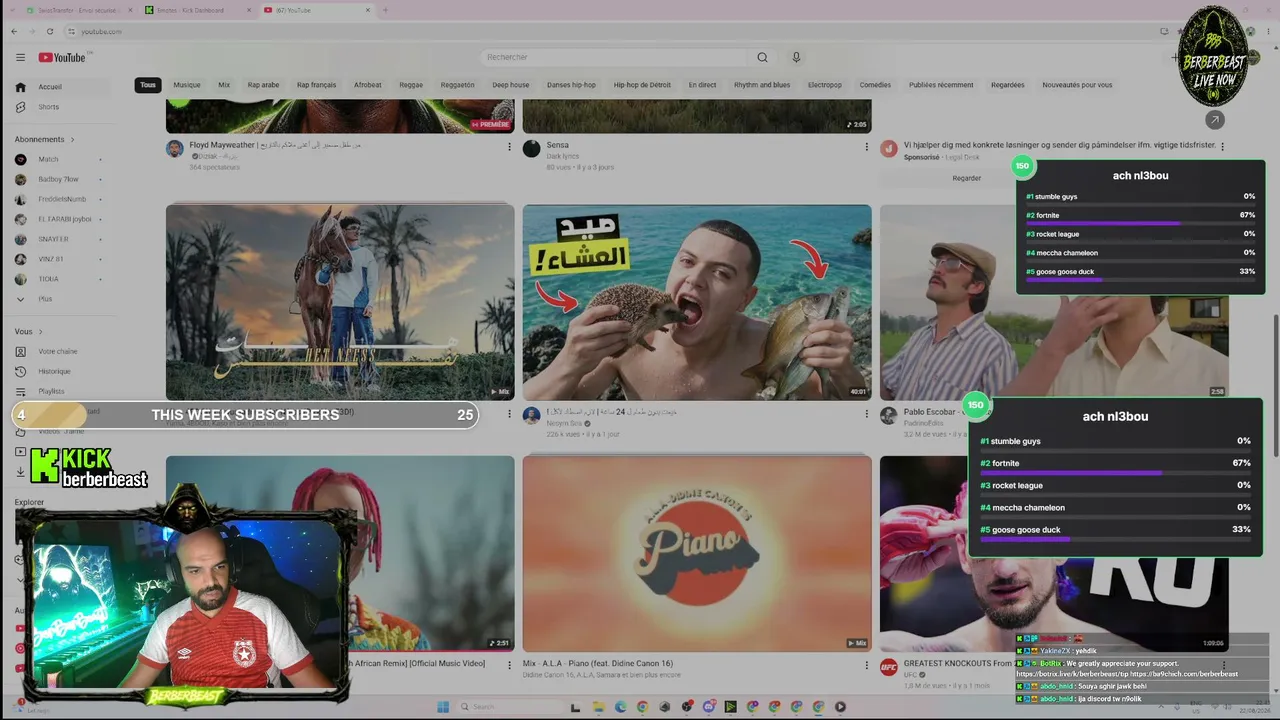This screenshot has height=720, width=1280.
Task: Select the Tous filter chip
Action: pyautogui.click(x=148, y=85)
